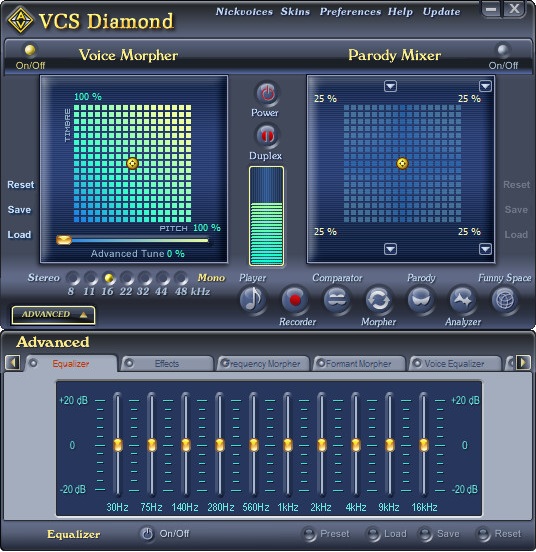
Task: Click the Duplex button icon
Action: click(x=267, y=136)
